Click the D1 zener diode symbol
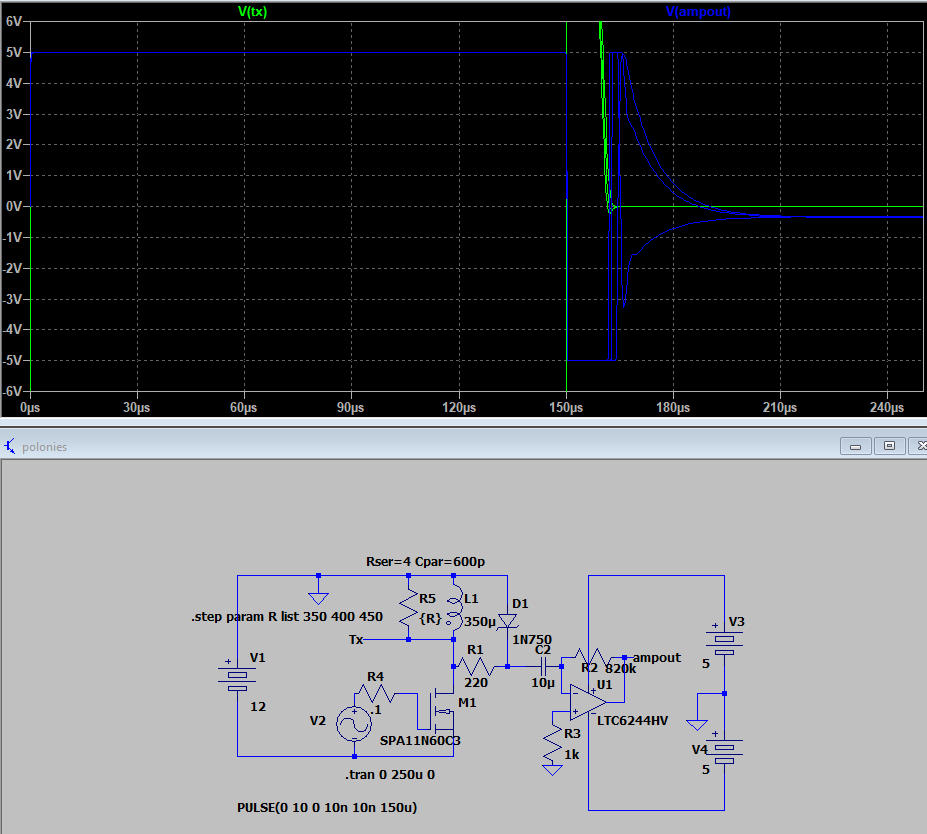Viewport: 927px width, 834px height. click(507, 619)
